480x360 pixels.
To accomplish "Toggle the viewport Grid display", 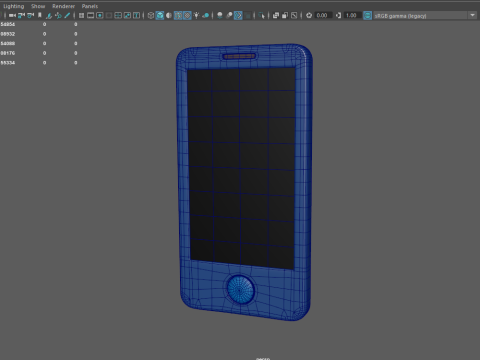I will [81, 15].
